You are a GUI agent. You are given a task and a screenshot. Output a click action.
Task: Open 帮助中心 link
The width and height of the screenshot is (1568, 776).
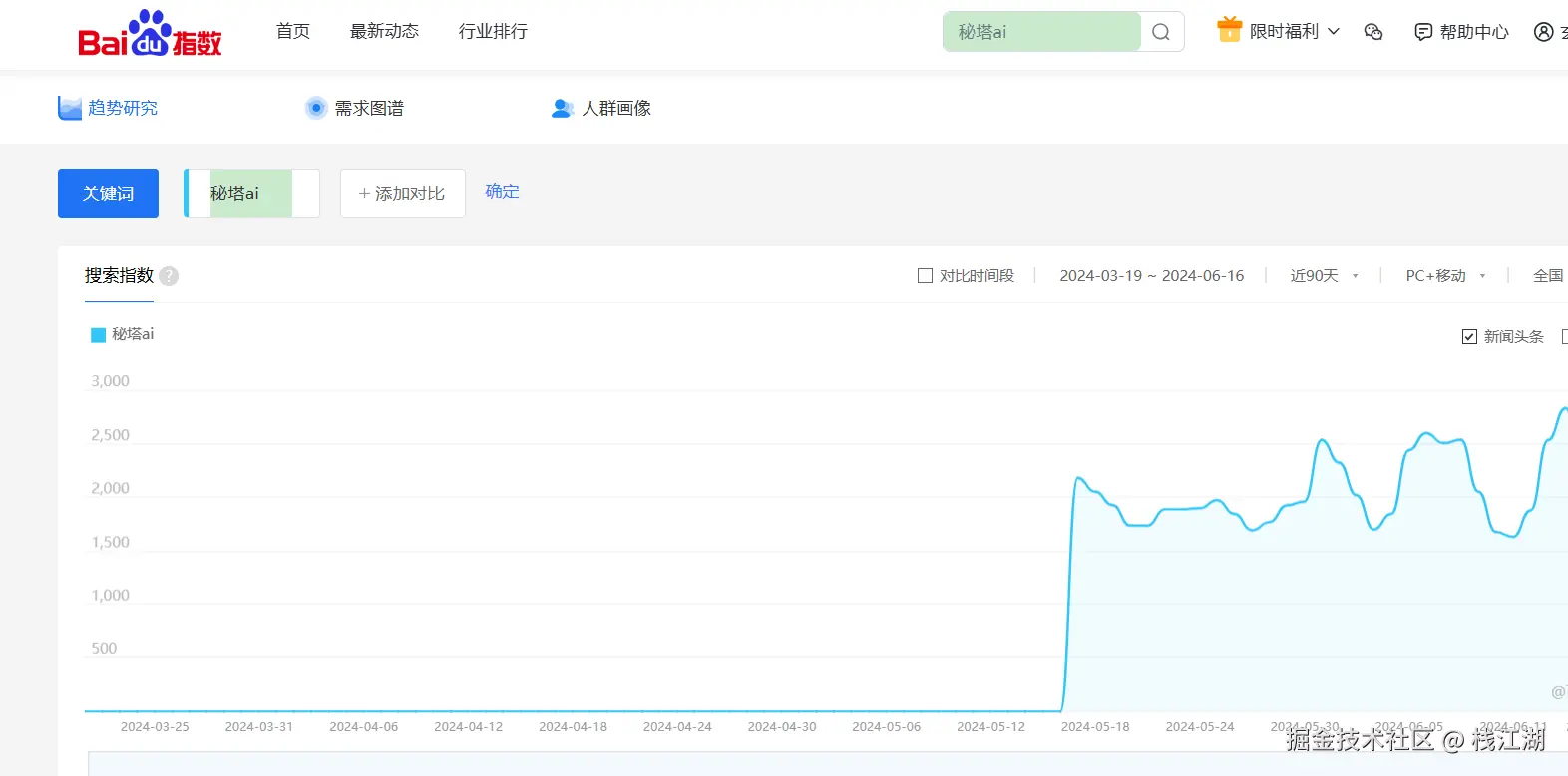tap(1474, 32)
